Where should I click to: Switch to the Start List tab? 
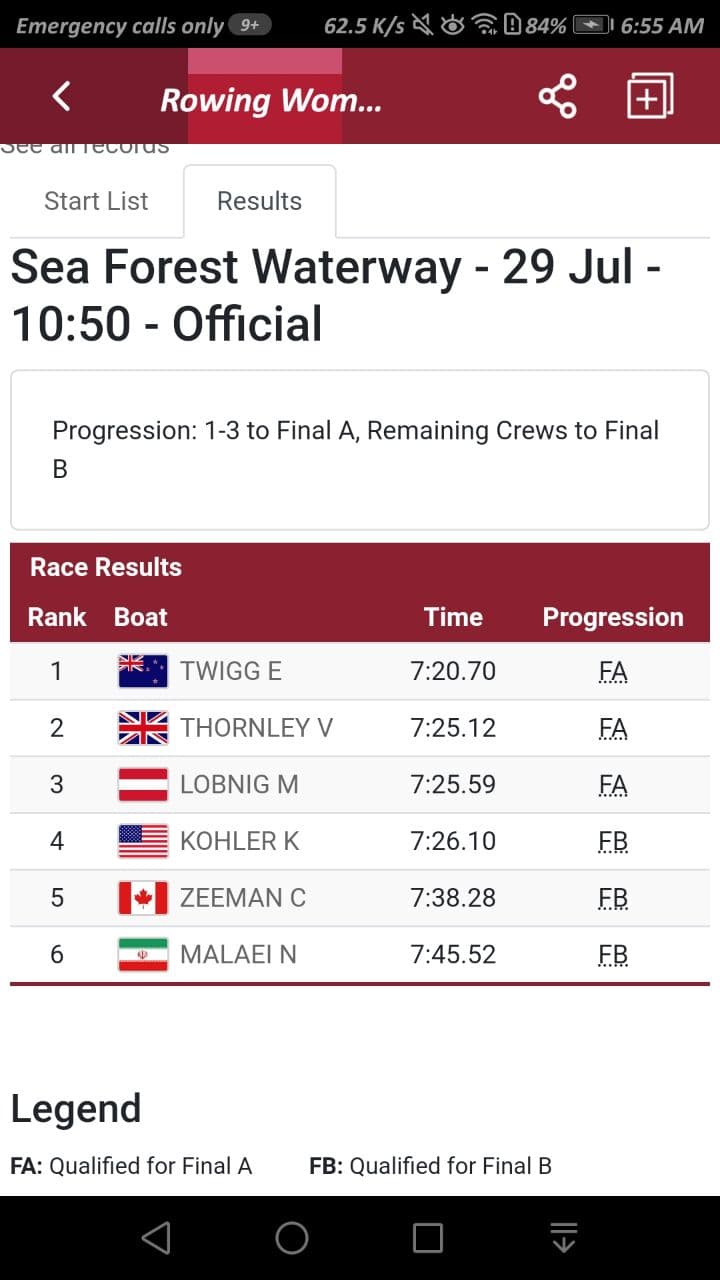[x=96, y=201]
